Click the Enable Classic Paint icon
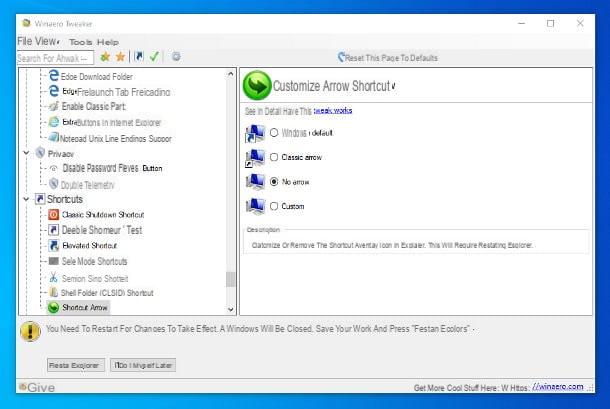610x409 pixels. [x=53, y=106]
